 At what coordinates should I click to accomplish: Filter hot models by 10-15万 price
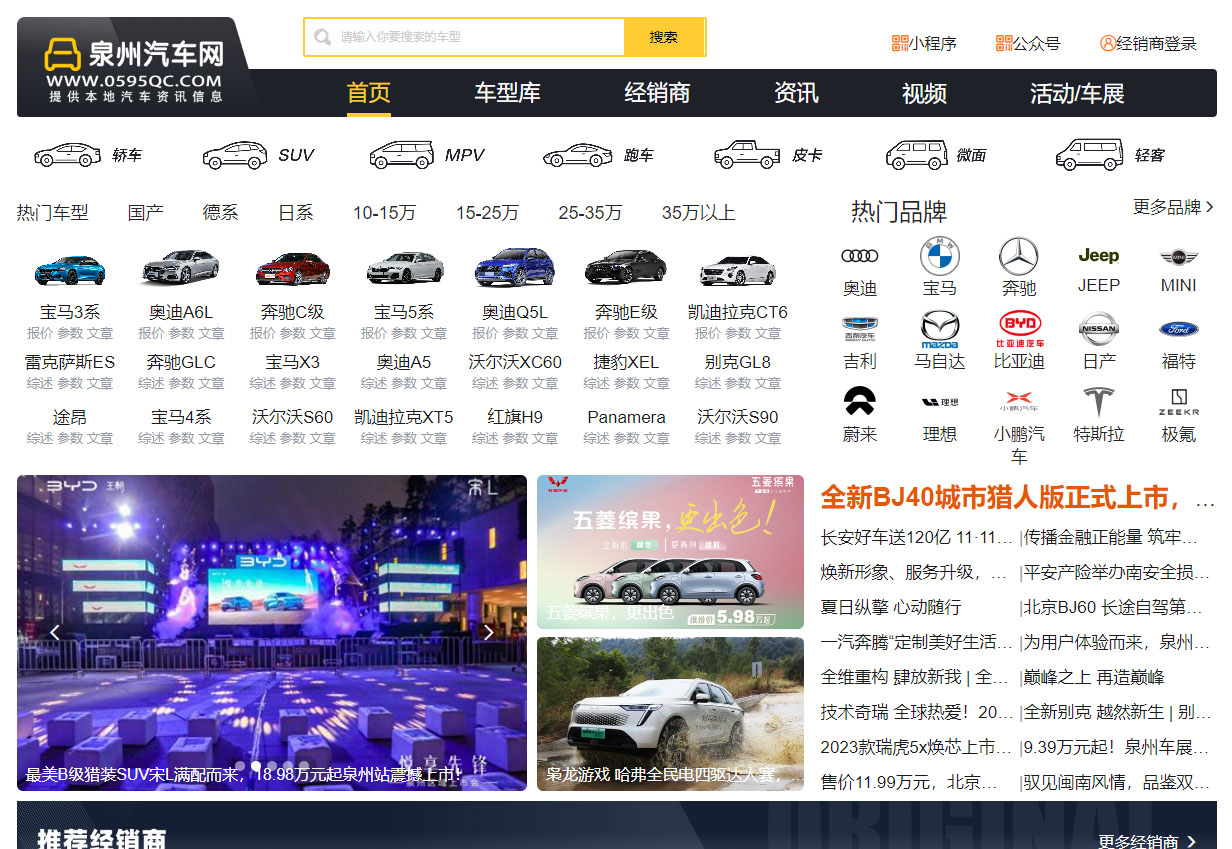tap(385, 213)
